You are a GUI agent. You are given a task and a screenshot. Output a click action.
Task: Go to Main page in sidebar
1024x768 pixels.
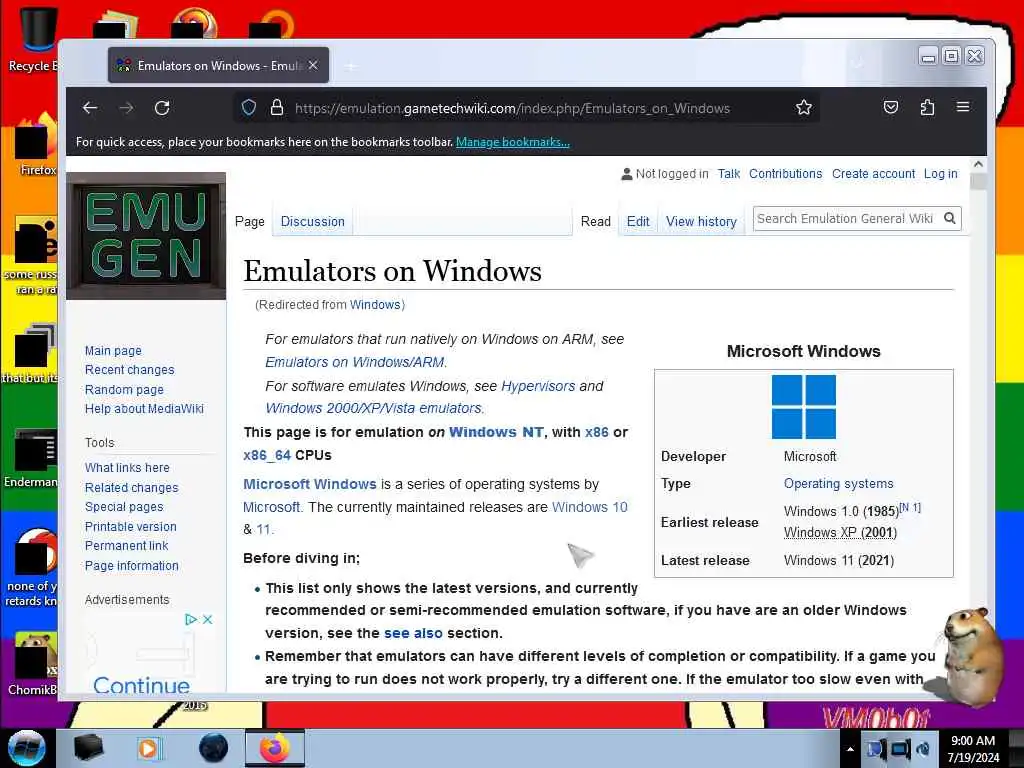(x=113, y=351)
